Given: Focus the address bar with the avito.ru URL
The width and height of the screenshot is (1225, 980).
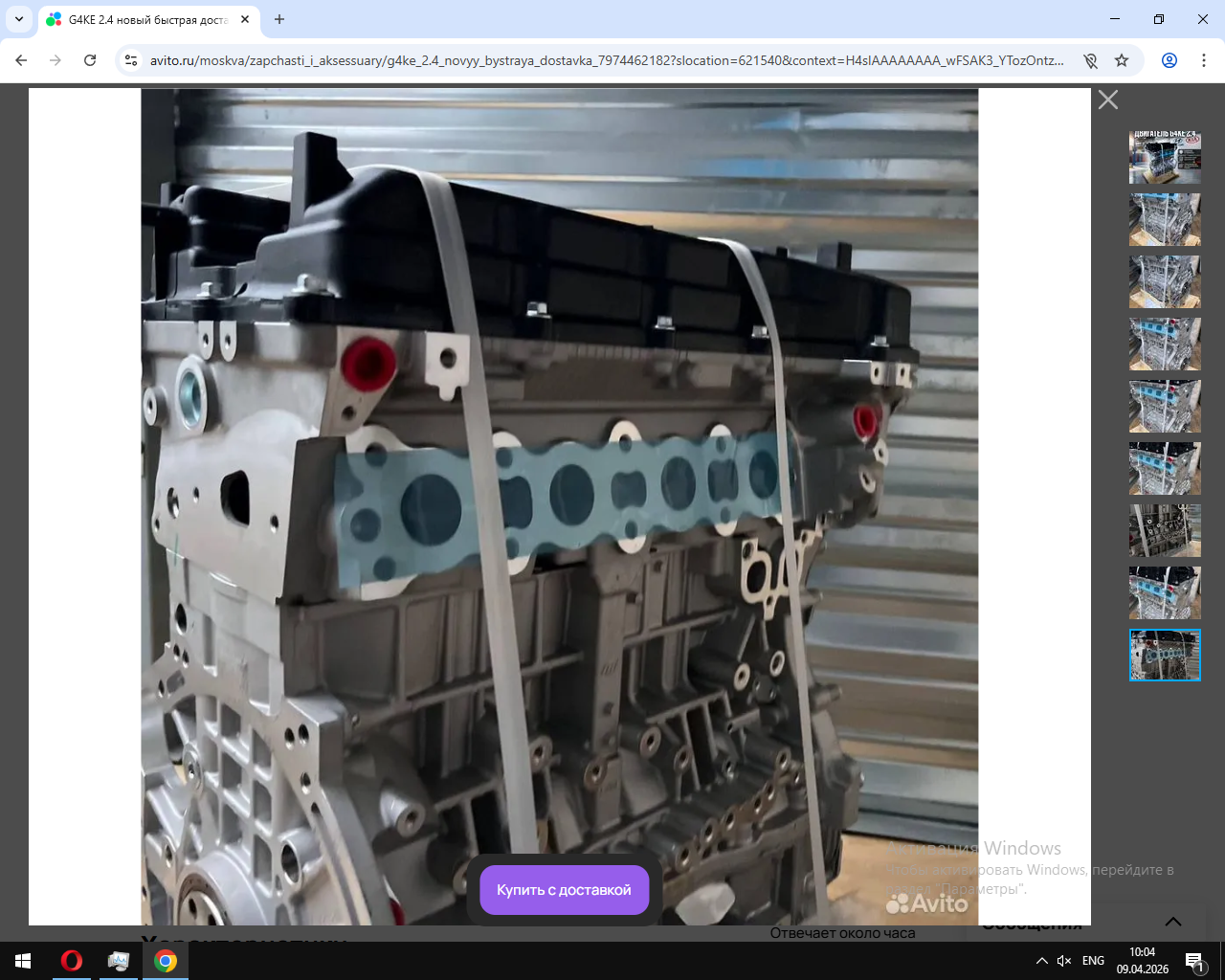Looking at the screenshot, I should click(607, 60).
